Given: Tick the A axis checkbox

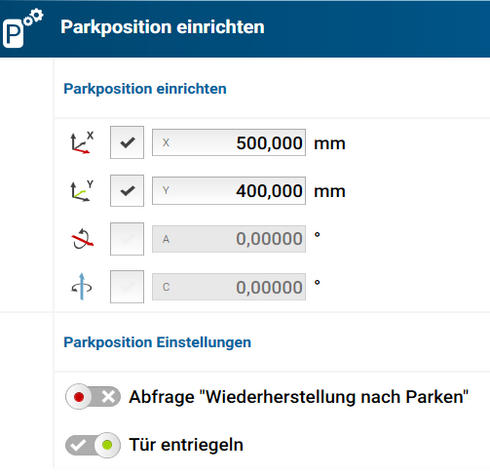Looking at the screenshot, I should [127, 239].
